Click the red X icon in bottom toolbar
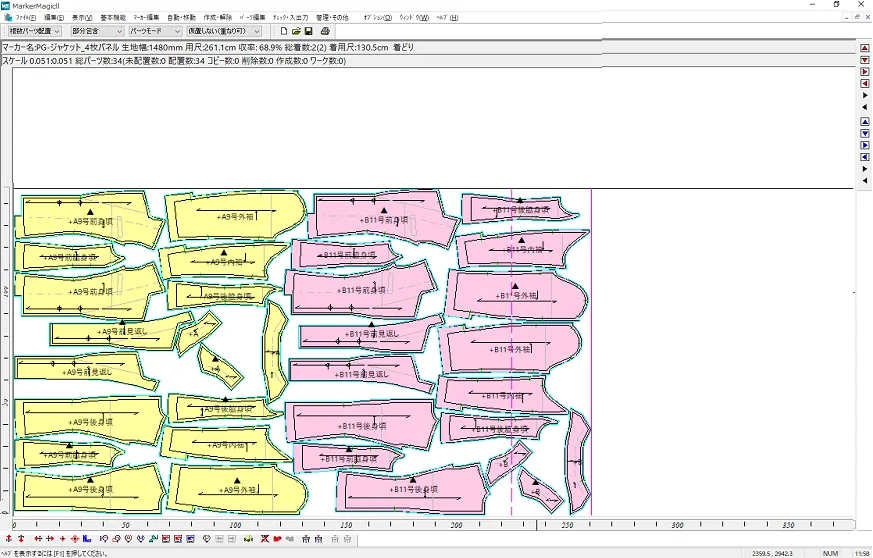This screenshot has height=558, width=873. coord(265,540)
